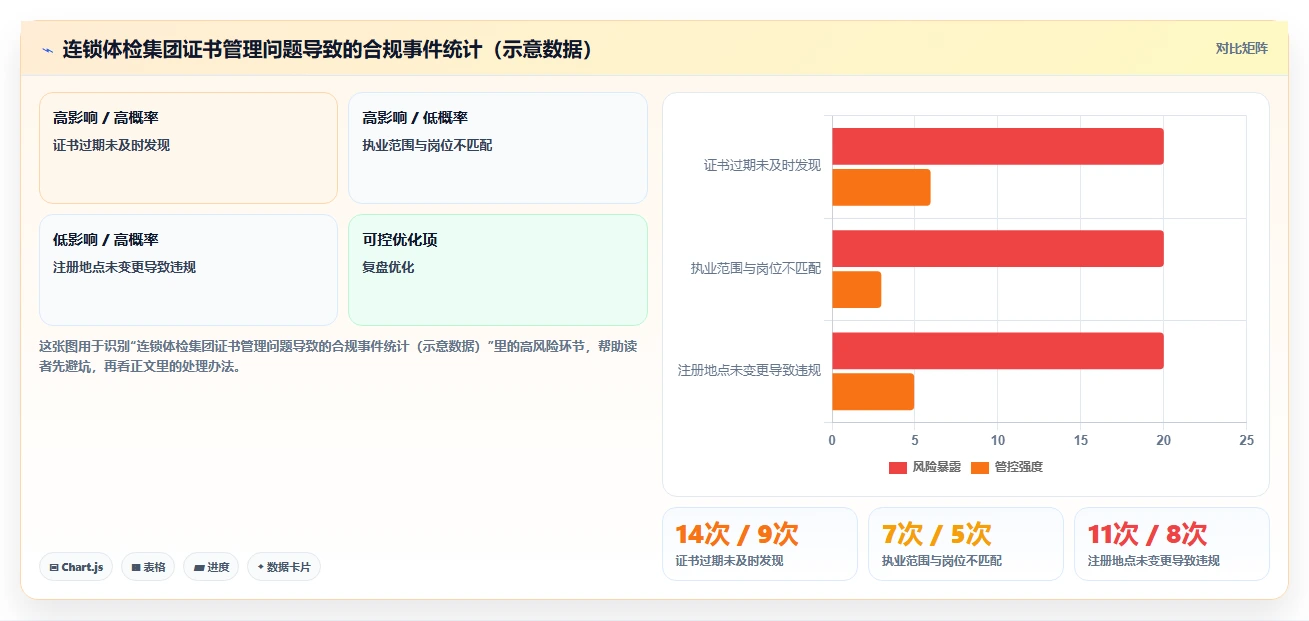Click the 进度 chip

[211, 567]
